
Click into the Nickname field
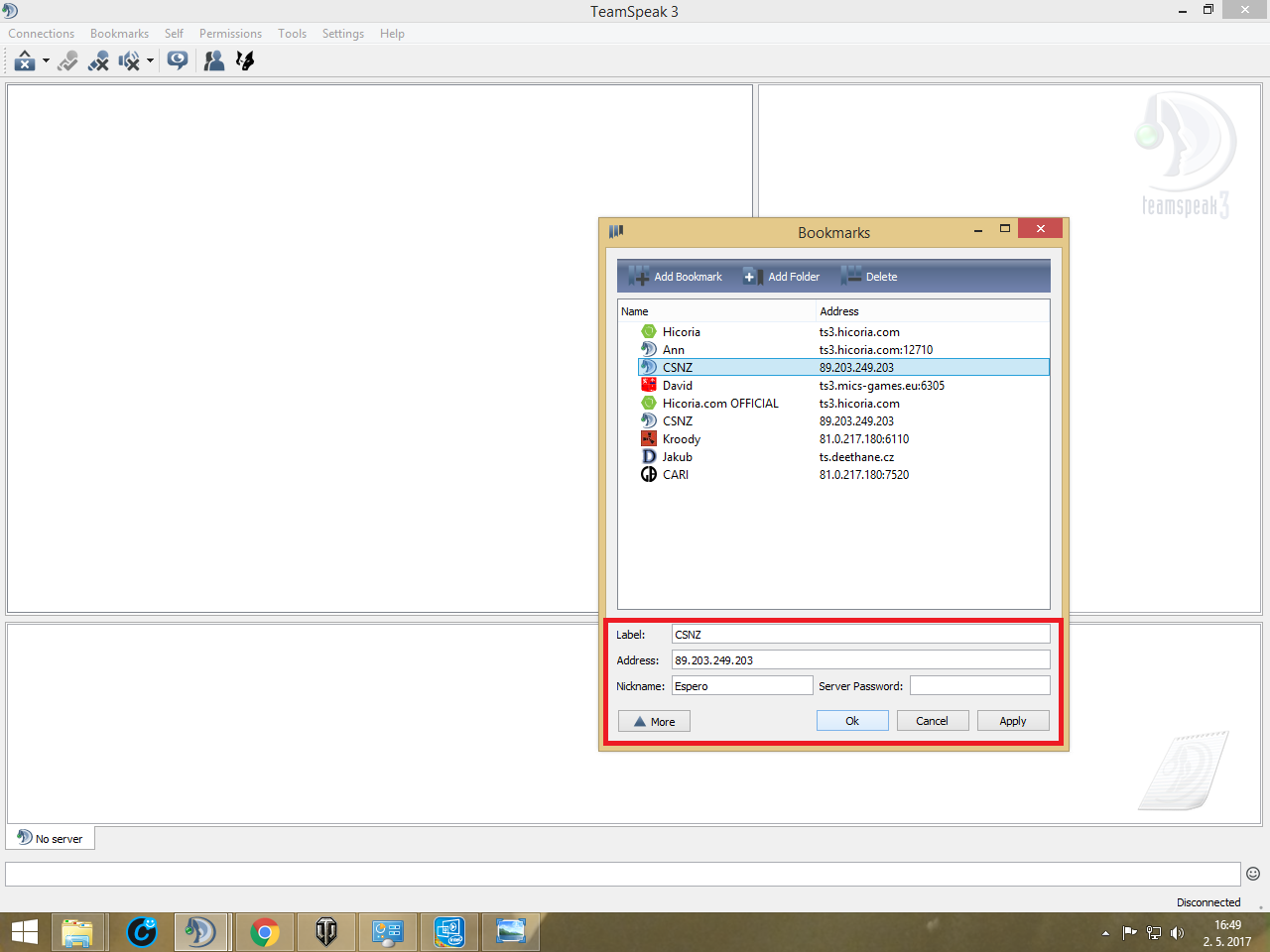pos(742,686)
